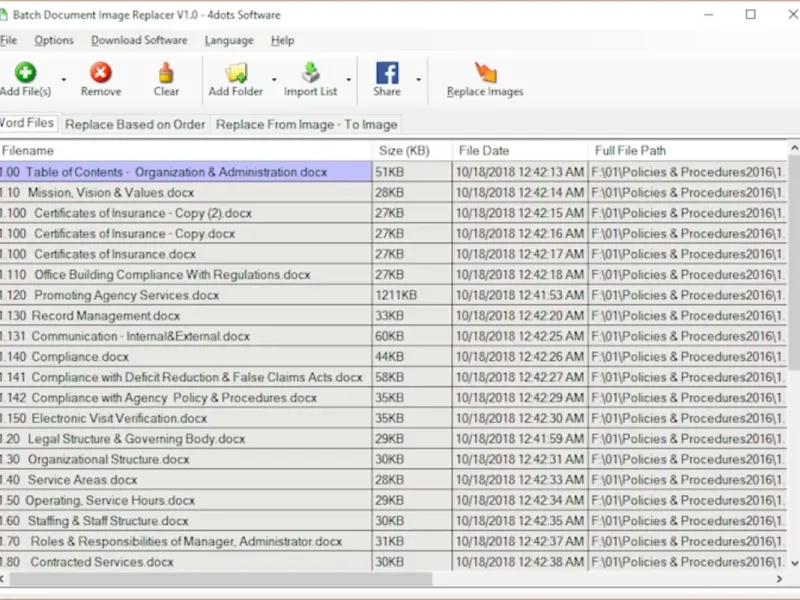The height and width of the screenshot is (600, 800).
Task: Open the Options menu
Action: pyautogui.click(x=54, y=40)
